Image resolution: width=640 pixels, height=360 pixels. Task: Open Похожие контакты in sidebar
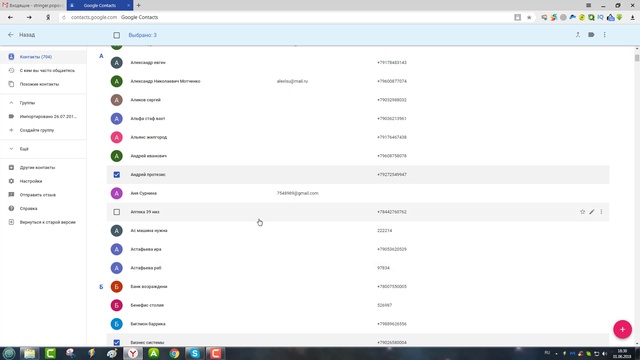[x=43, y=84]
